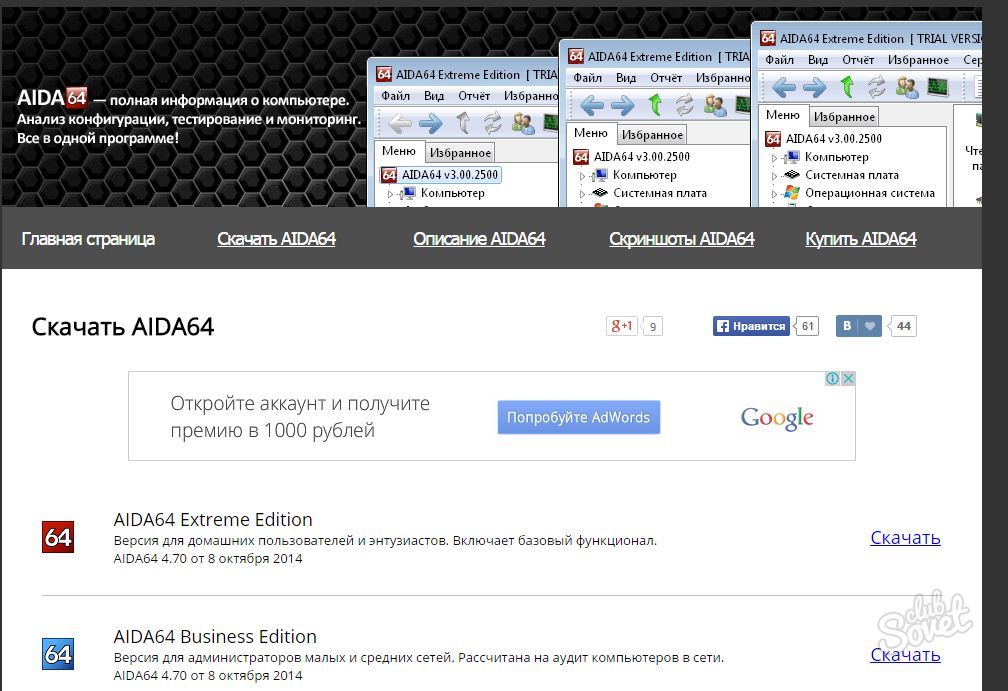
Task: Like the page with Facebook Нравится button
Action: click(x=751, y=326)
